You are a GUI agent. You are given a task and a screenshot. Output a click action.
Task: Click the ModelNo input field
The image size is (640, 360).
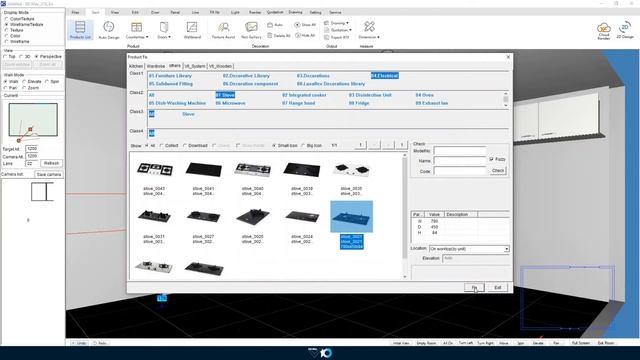pos(460,151)
